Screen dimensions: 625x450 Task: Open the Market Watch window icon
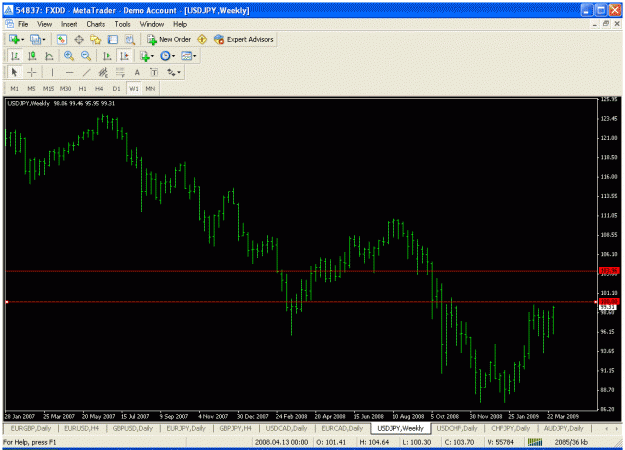pyautogui.click(x=61, y=39)
